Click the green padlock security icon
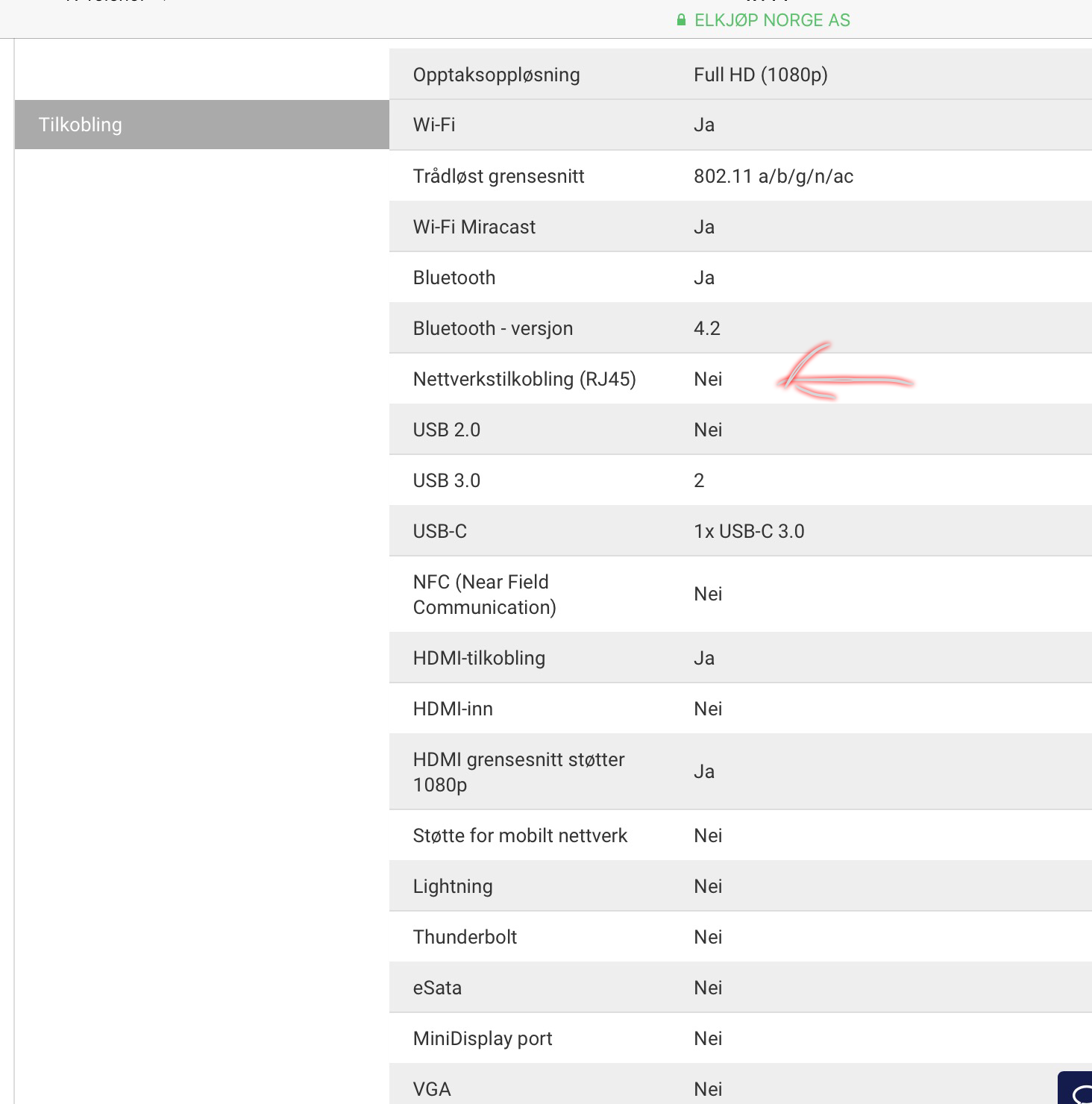1092x1104 pixels. (x=681, y=20)
